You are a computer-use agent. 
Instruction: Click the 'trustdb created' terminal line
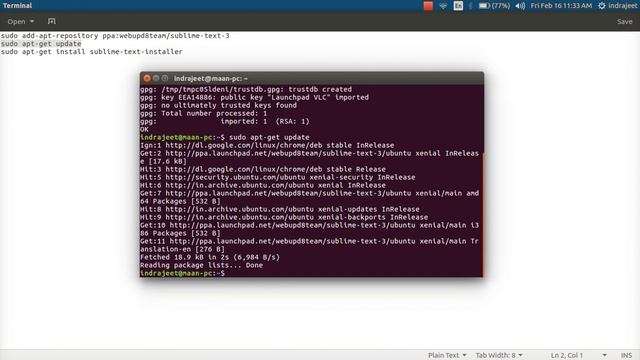pyautogui.click(x=246, y=89)
